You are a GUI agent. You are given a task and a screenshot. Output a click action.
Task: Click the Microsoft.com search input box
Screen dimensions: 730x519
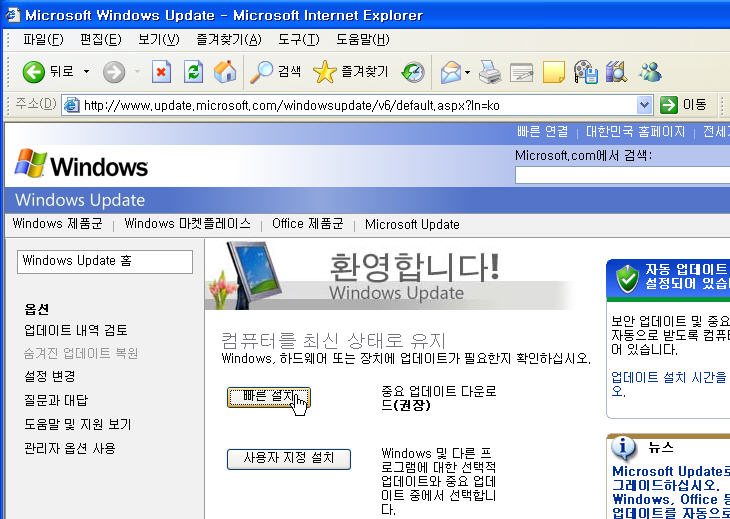[622, 175]
